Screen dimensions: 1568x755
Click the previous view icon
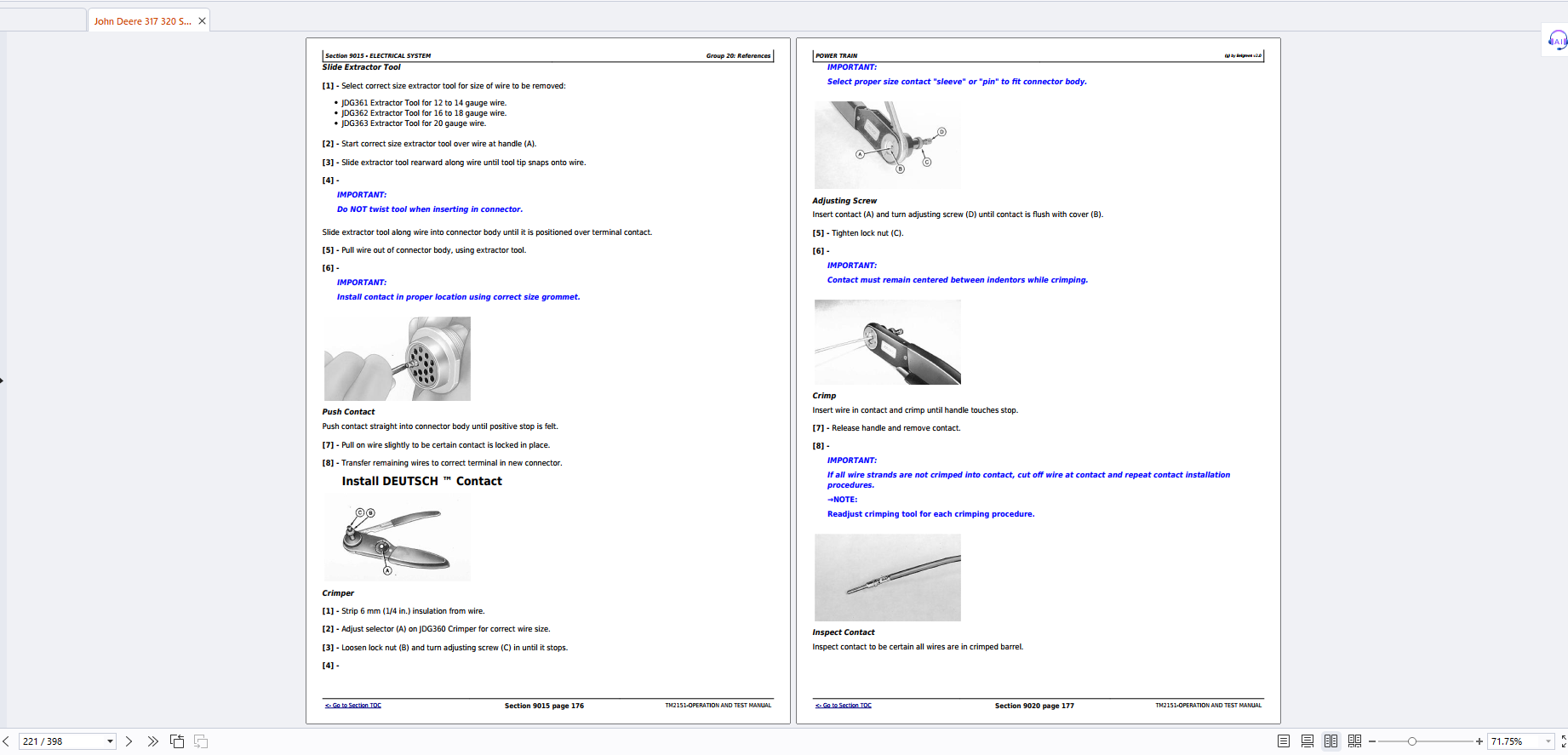click(177, 741)
